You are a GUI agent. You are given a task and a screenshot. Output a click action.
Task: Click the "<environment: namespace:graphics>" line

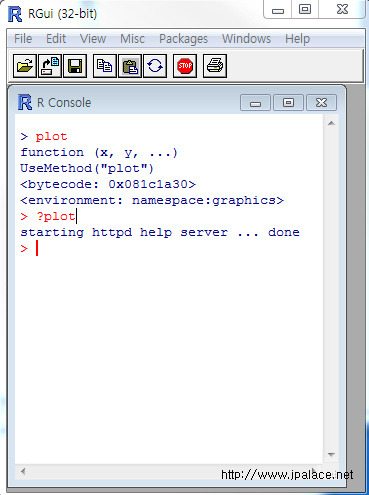click(152, 200)
